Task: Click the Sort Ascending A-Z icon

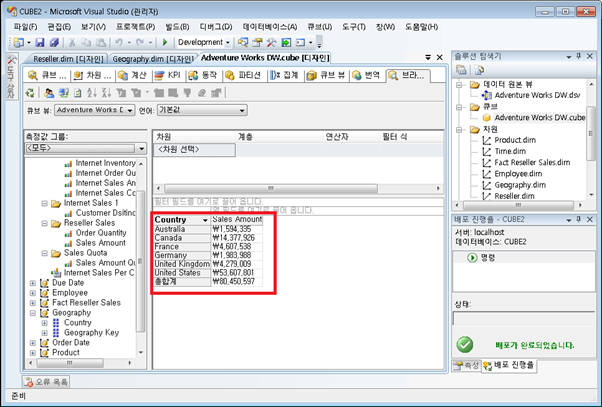Action: point(92,93)
